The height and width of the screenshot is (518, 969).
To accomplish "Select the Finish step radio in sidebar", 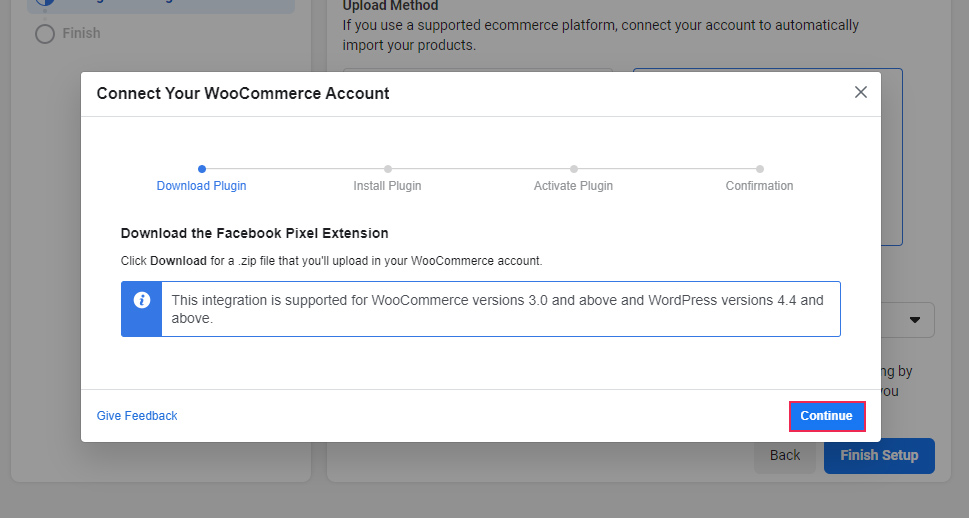I will pos(44,33).
